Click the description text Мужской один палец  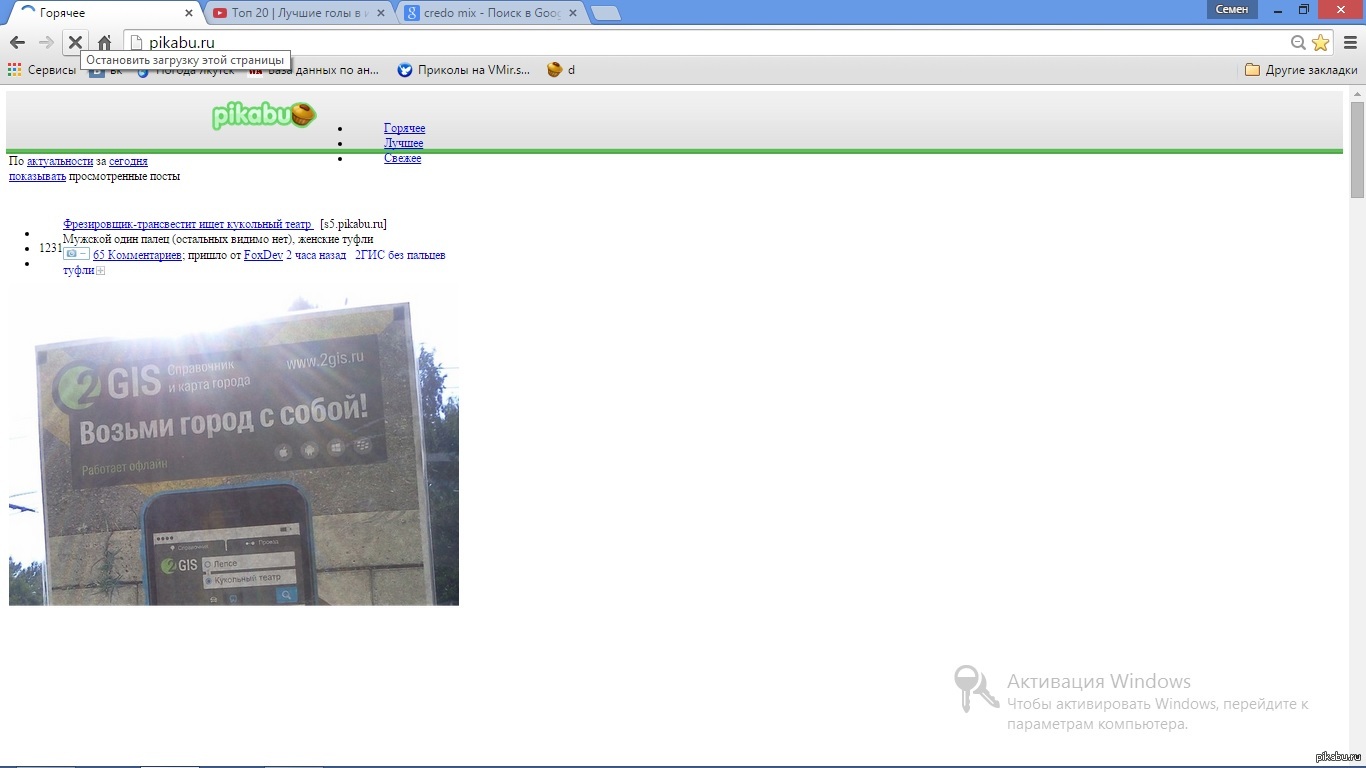tap(218, 239)
